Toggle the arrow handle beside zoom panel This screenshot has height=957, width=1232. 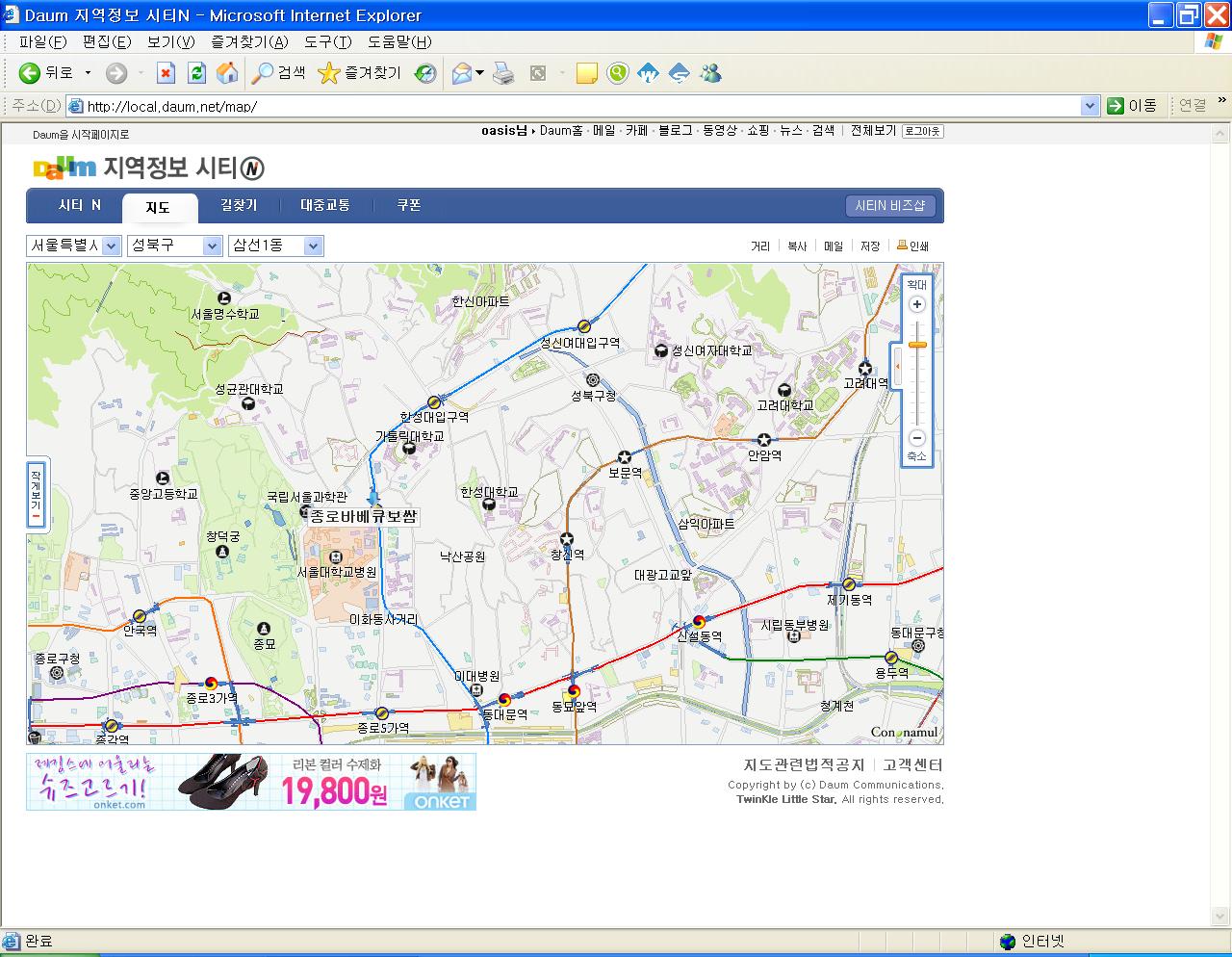click(897, 367)
